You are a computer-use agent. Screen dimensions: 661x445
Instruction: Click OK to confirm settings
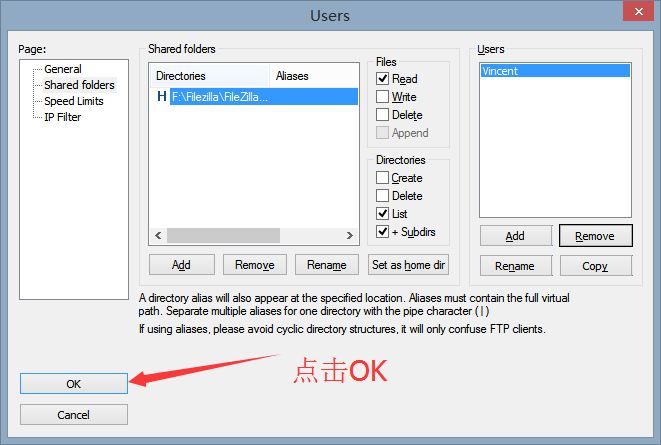74,384
